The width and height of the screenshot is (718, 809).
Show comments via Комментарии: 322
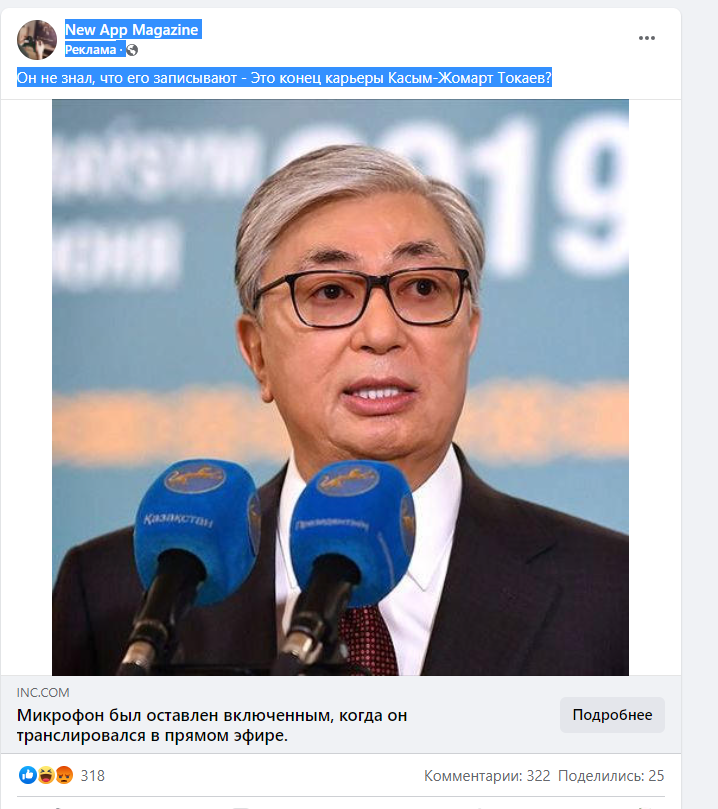point(487,775)
